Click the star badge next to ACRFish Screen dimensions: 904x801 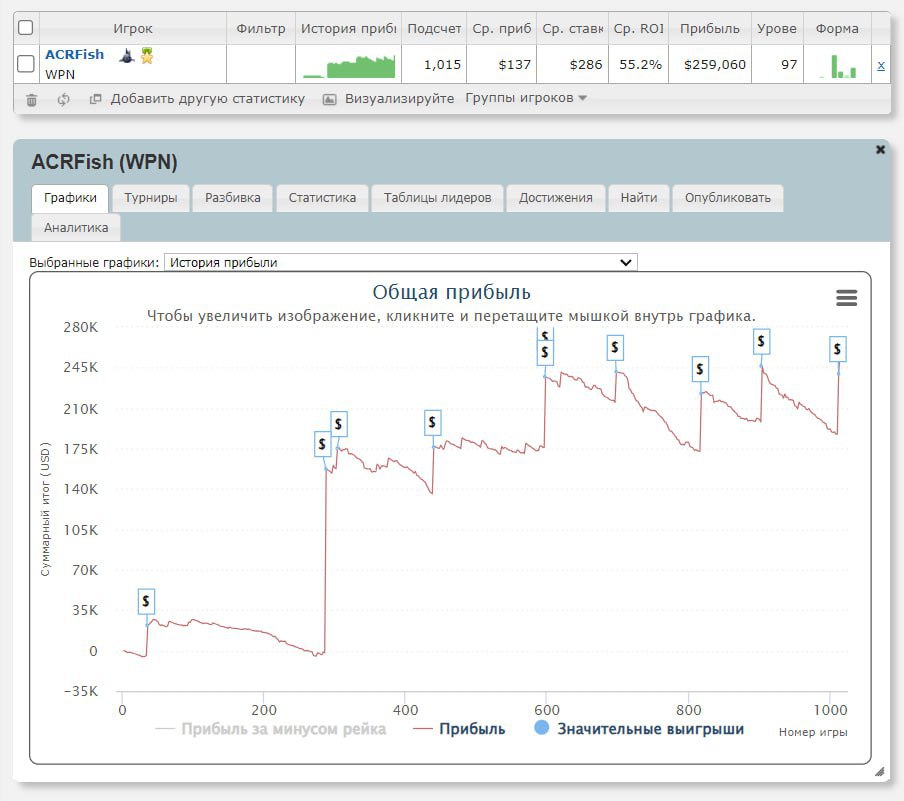coord(147,56)
